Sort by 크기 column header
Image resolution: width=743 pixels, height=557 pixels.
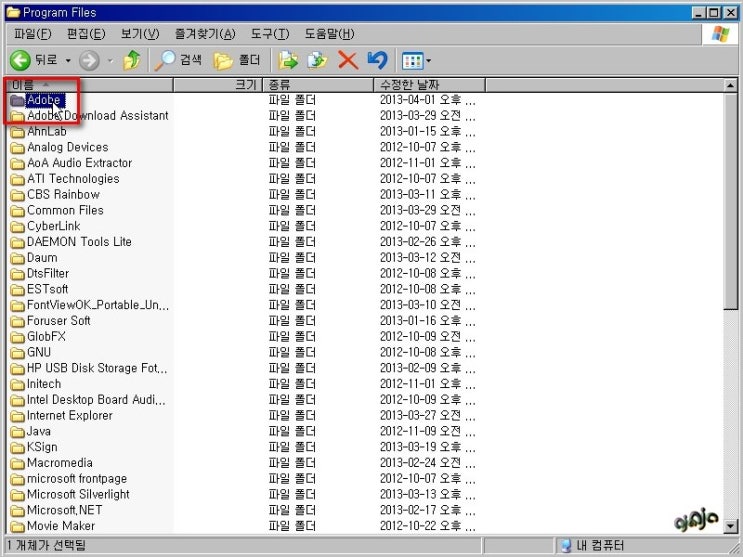click(218, 85)
